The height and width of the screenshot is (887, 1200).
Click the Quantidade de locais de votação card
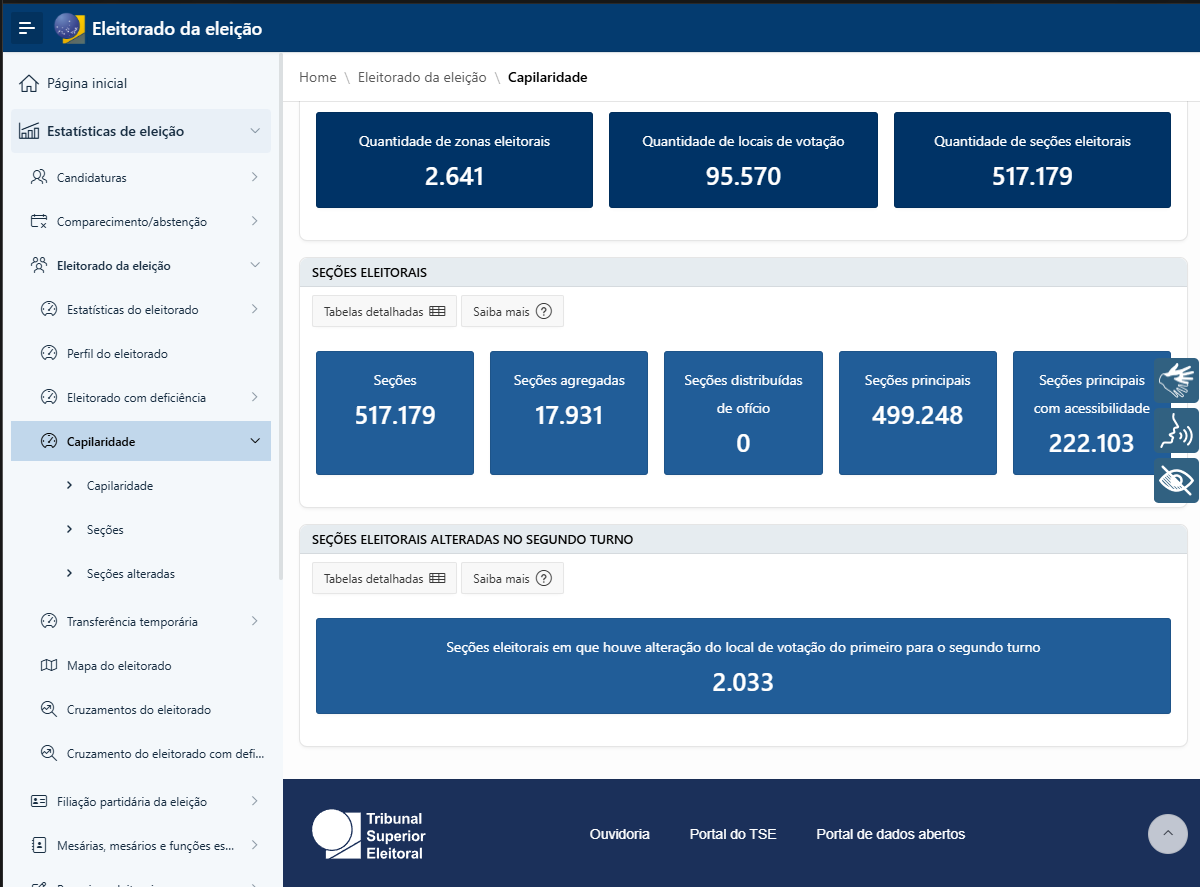[743, 160]
